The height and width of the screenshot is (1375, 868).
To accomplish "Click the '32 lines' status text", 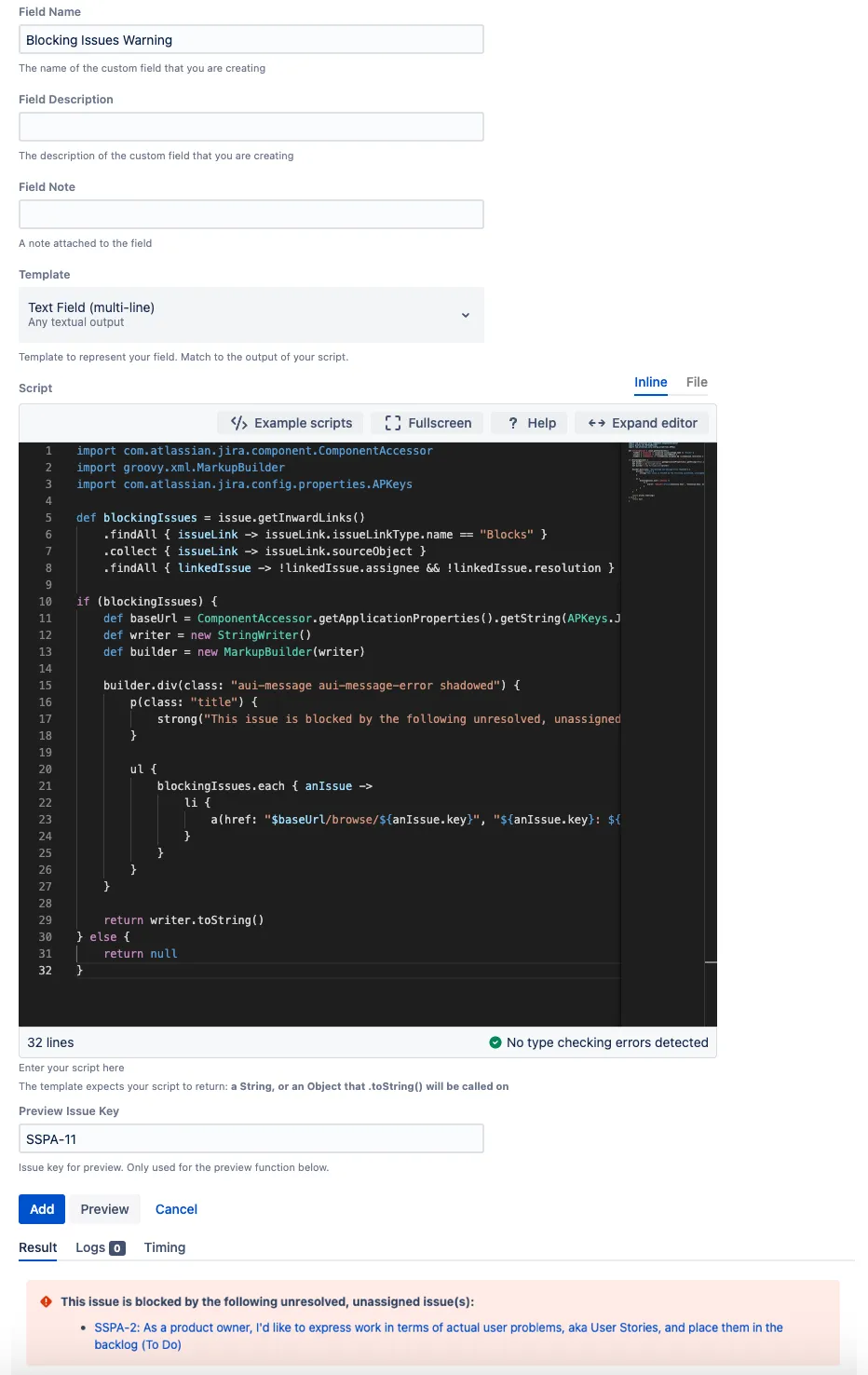I will (x=50, y=1042).
